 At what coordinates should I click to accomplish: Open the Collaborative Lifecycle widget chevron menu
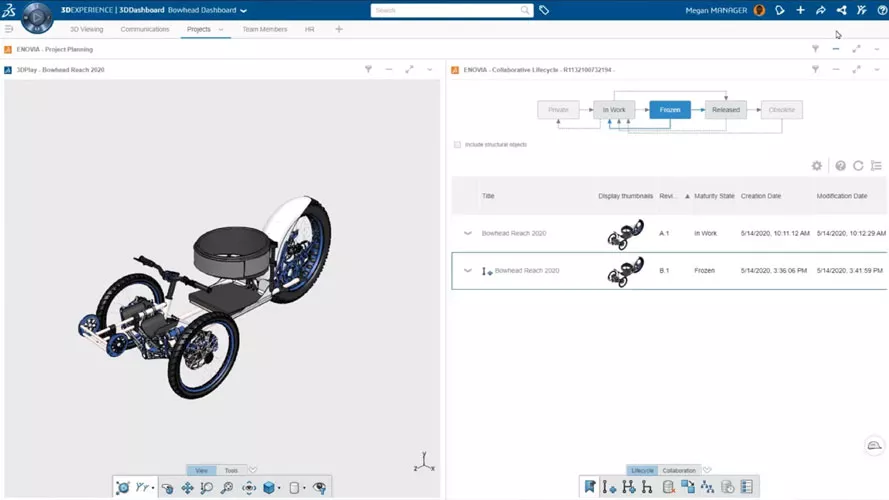coord(877,70)
